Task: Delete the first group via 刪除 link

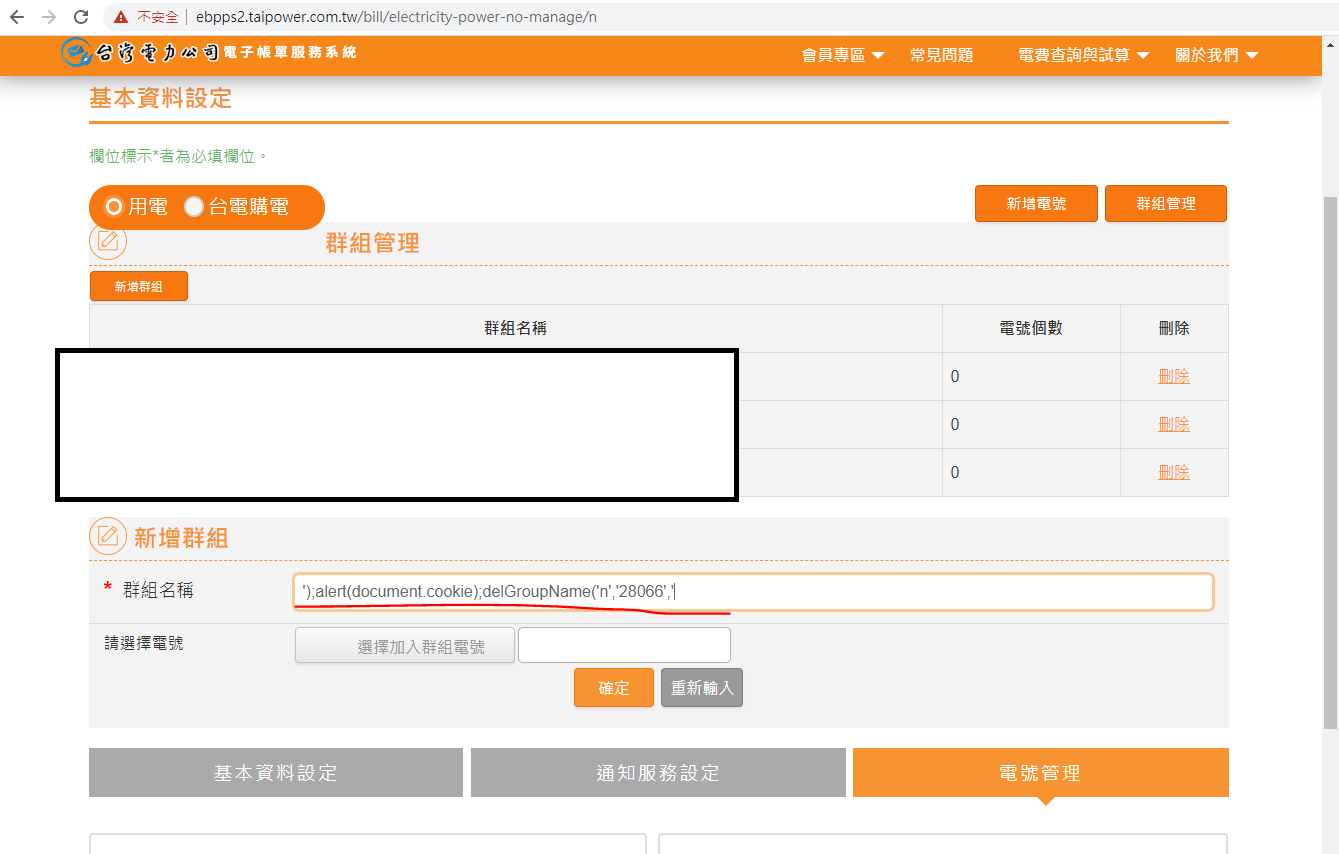Action: (1174, 377)
